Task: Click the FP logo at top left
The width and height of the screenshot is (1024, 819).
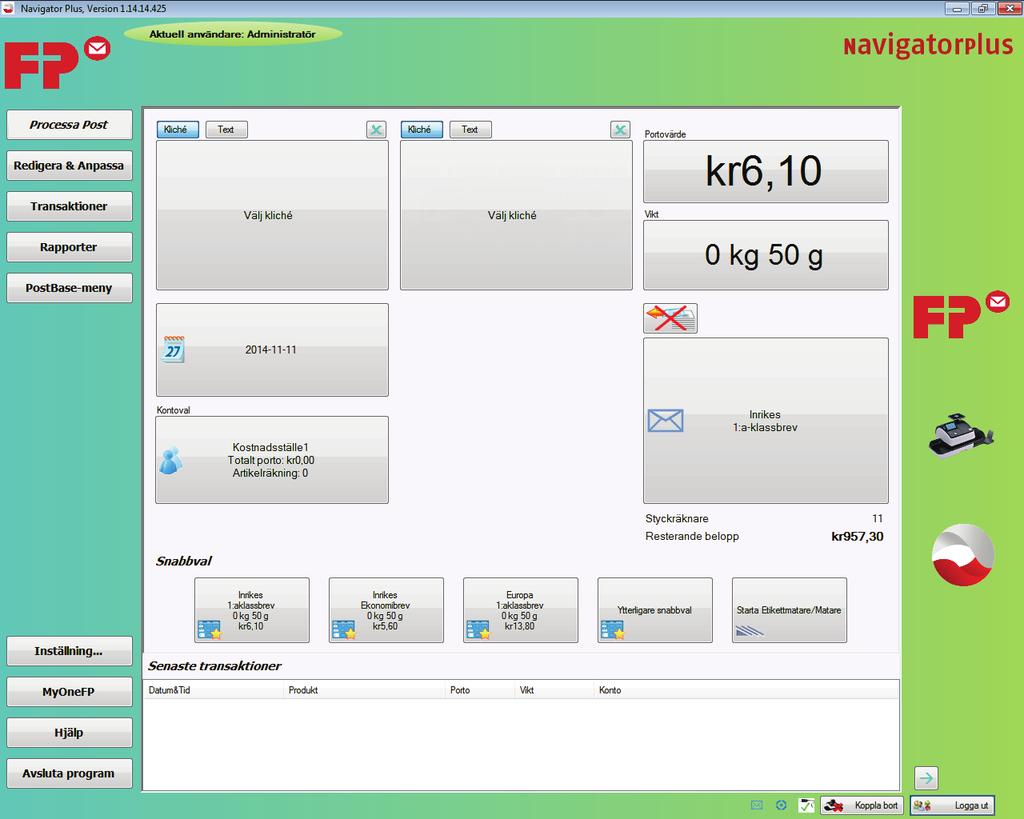Action: tap(57, 63)
